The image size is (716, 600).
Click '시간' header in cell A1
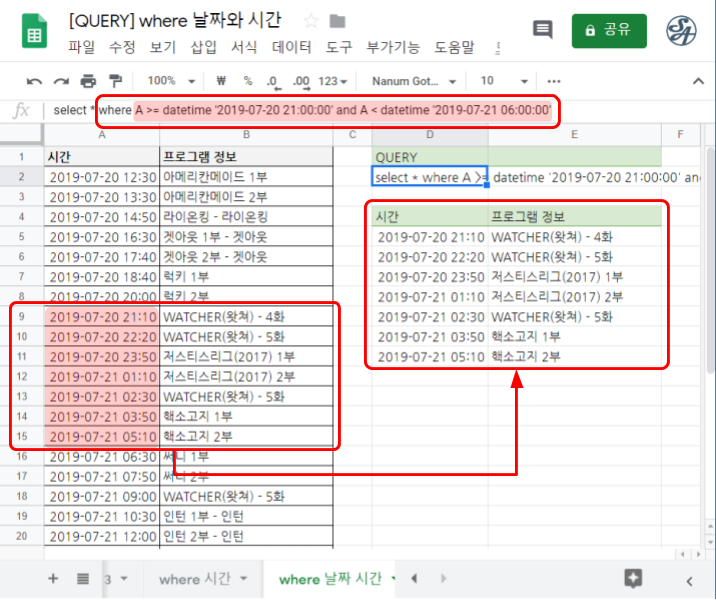click(102, 157)
